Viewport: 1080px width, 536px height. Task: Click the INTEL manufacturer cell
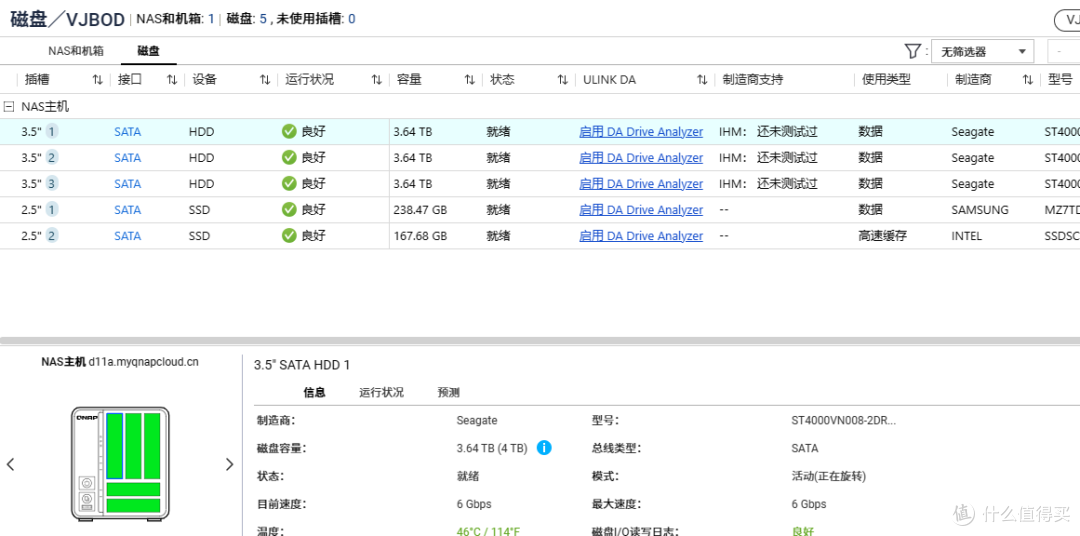[966, 236]
